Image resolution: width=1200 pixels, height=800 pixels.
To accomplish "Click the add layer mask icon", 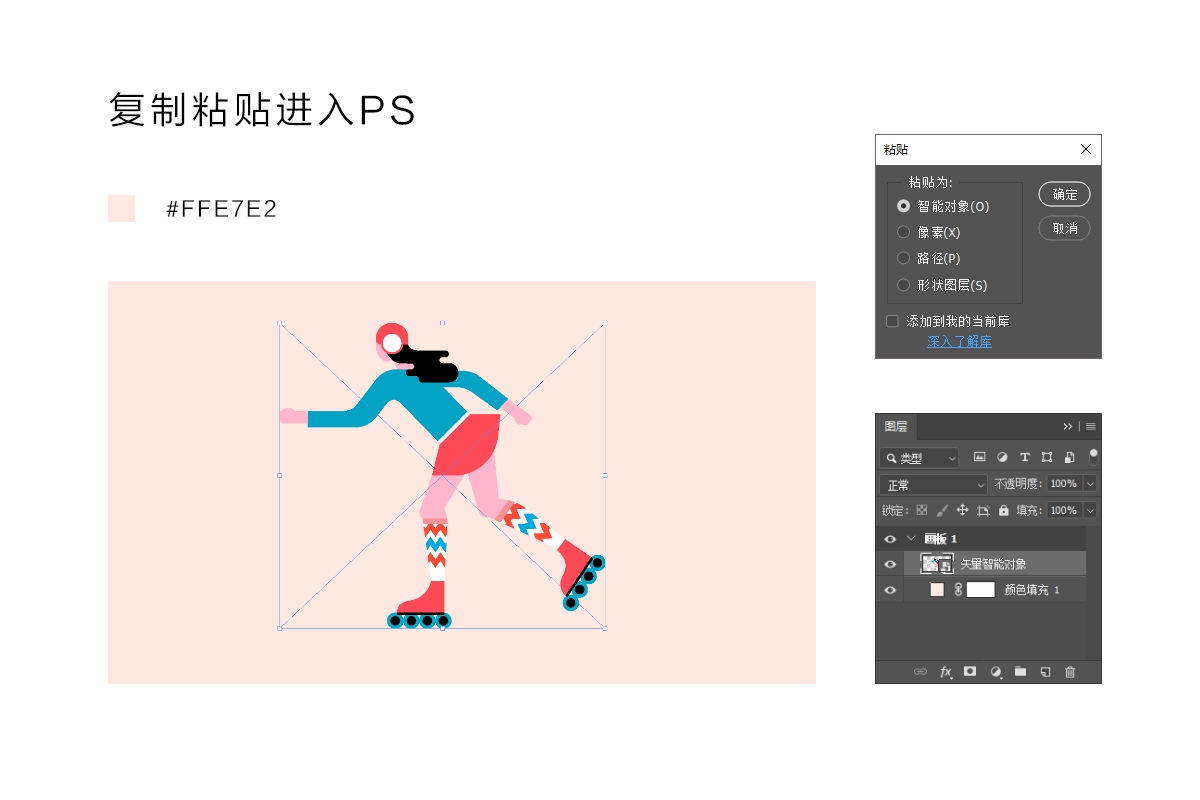I will point(970,672).
